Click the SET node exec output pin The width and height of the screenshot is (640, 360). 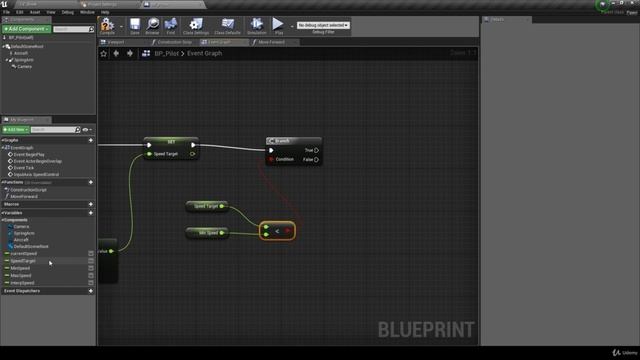click(193, 145)
